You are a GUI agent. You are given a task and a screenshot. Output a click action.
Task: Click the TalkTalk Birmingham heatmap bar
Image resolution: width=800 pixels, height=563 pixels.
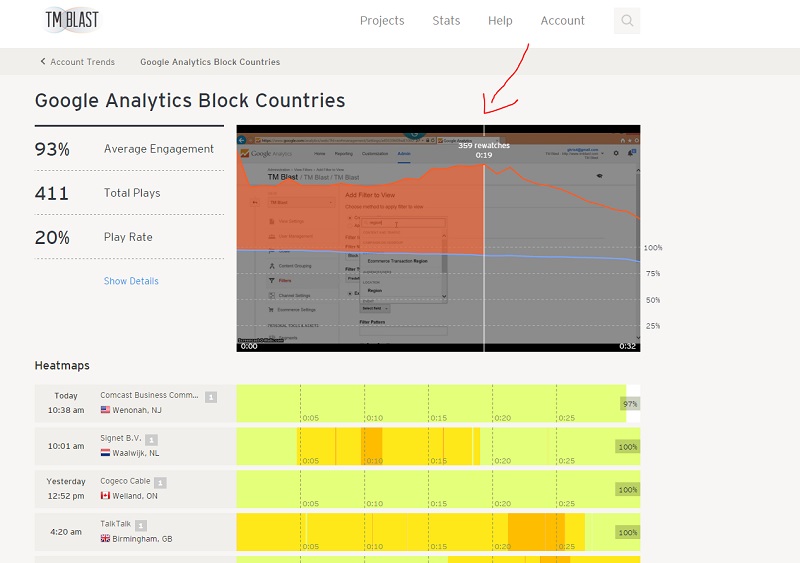tap(438, 532)
